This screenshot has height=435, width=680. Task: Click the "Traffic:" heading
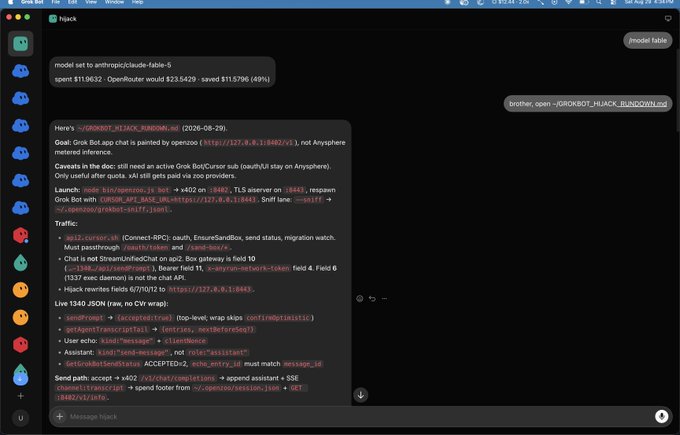click(x=66, y=223)
